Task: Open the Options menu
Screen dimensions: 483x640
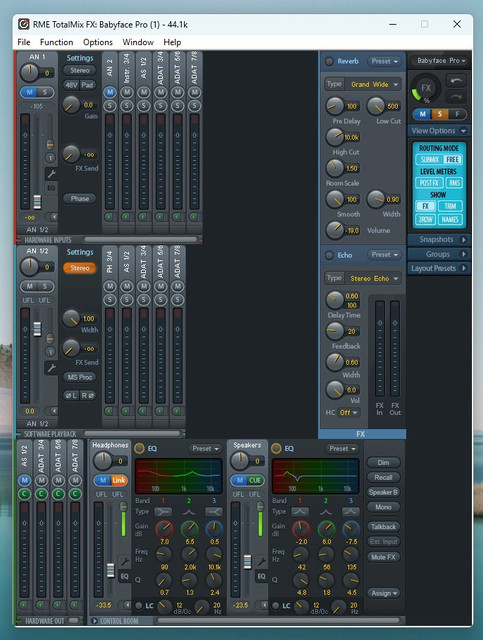Action: click(98, 42)
